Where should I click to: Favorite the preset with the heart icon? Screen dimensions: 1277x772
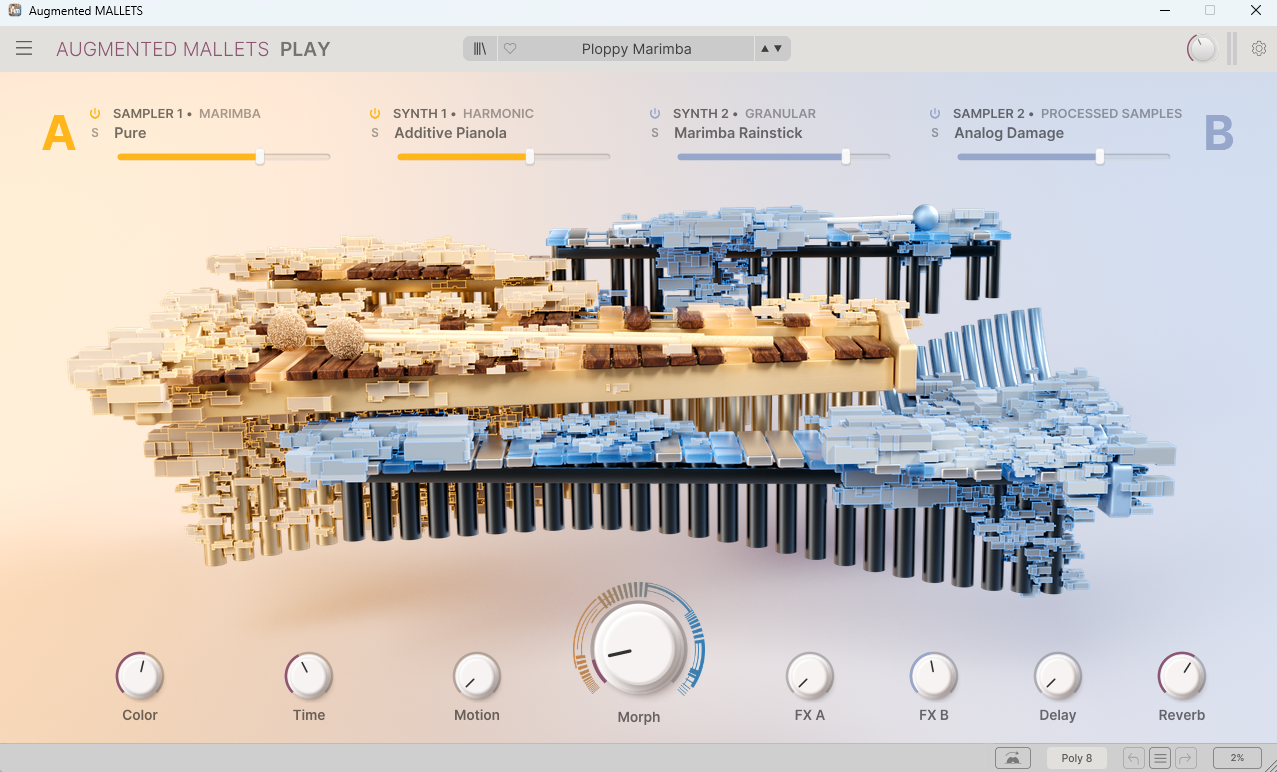coord(510,49)
